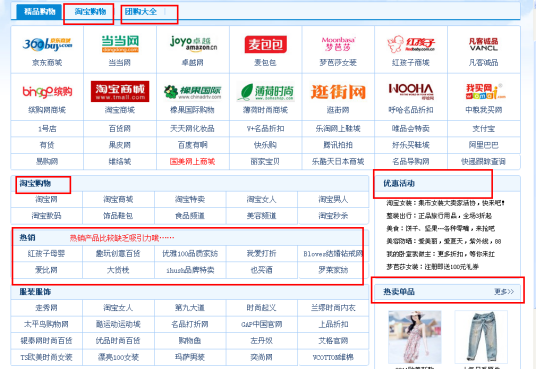This screenshot has height=369, width=536.
Task: Open the 乐酷天日本商城 link
Action: (x=338, y=161)
